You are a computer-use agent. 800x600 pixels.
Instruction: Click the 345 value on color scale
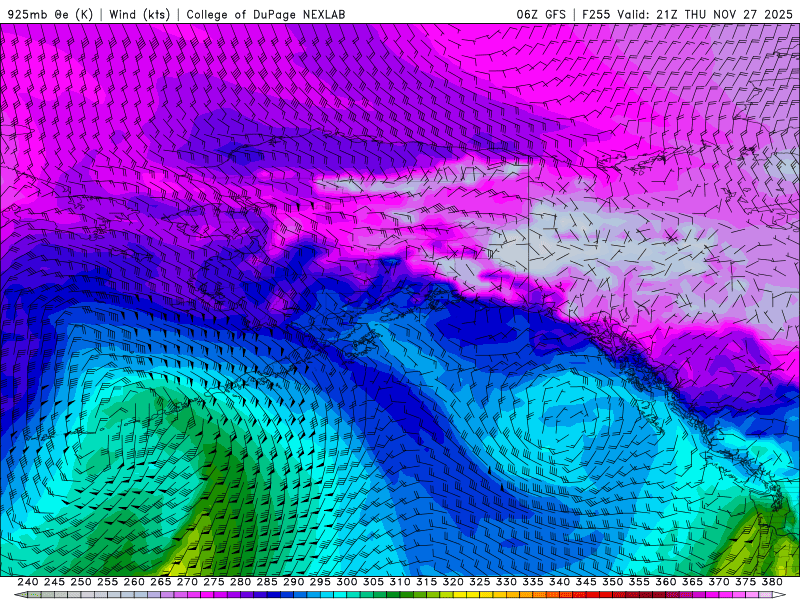click(x=586, y=582)
